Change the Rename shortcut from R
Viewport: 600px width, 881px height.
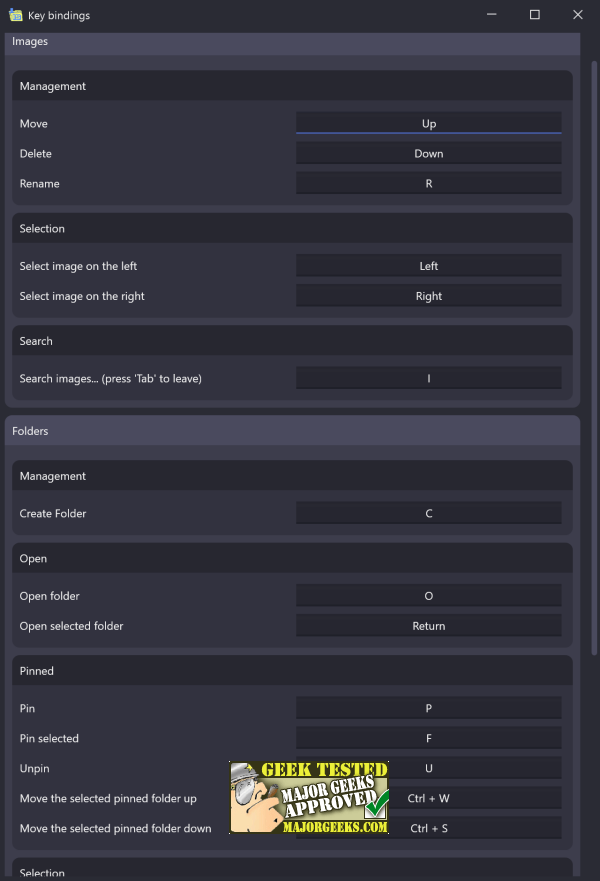coord(428,182)
